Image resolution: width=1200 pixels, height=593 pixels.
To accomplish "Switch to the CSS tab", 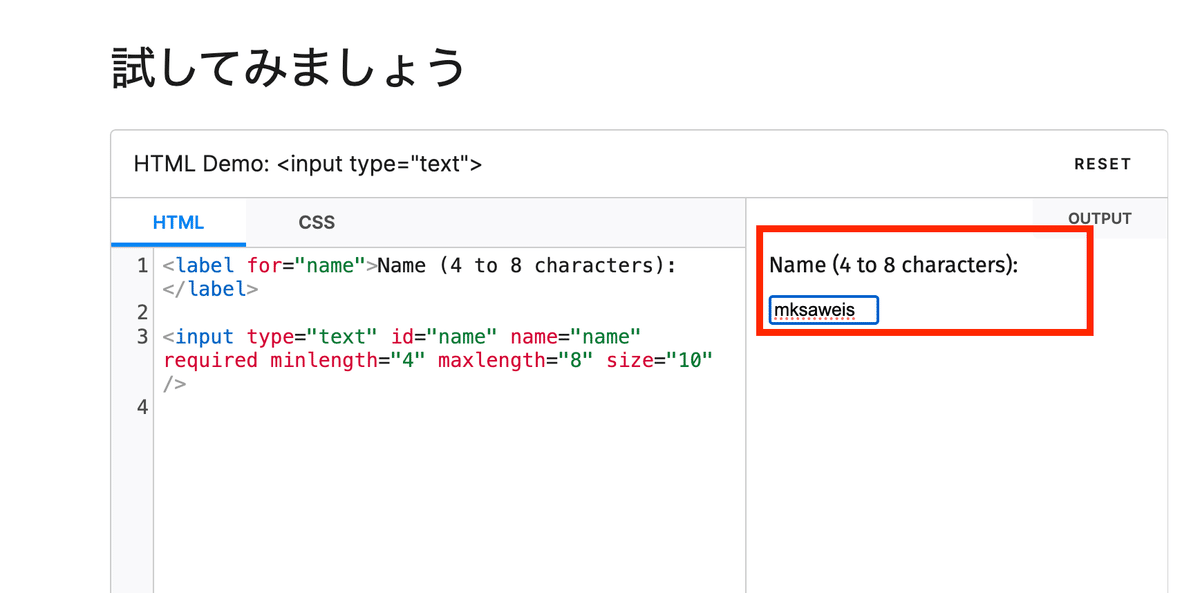I will click(x=316, y=222).
